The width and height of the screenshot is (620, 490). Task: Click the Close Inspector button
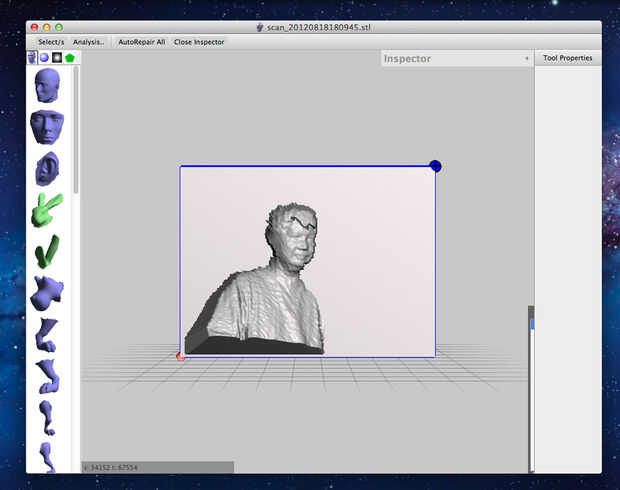[199, 42]
